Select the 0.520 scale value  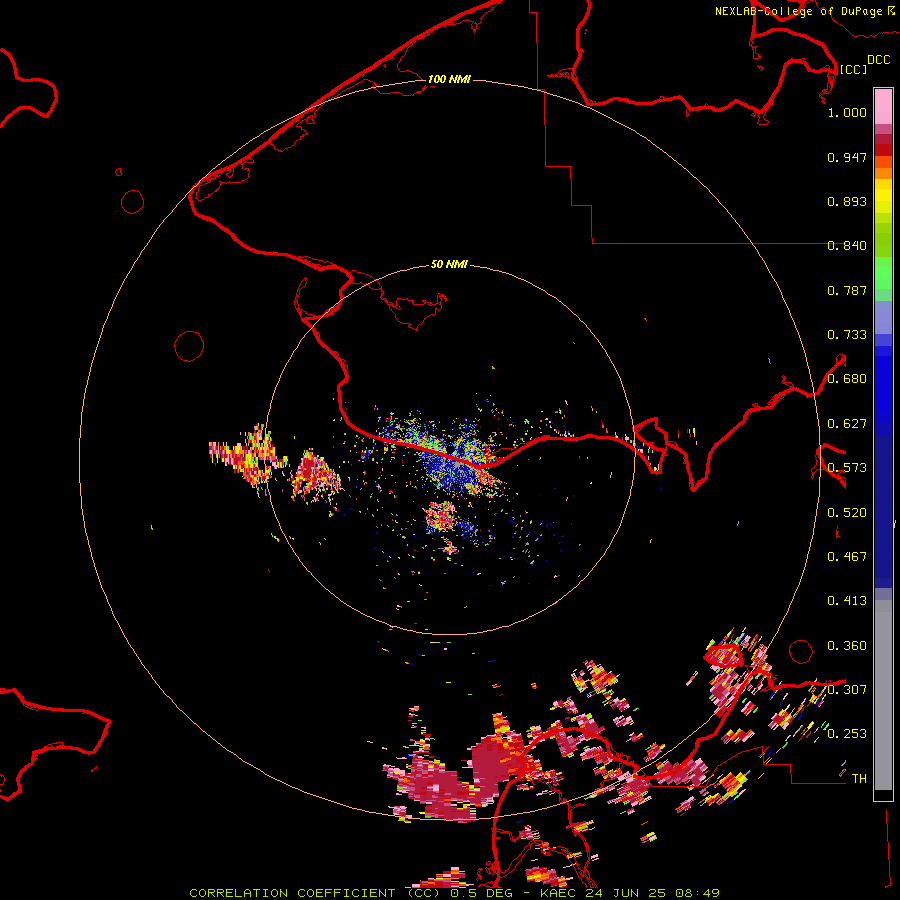pos(847,513)
